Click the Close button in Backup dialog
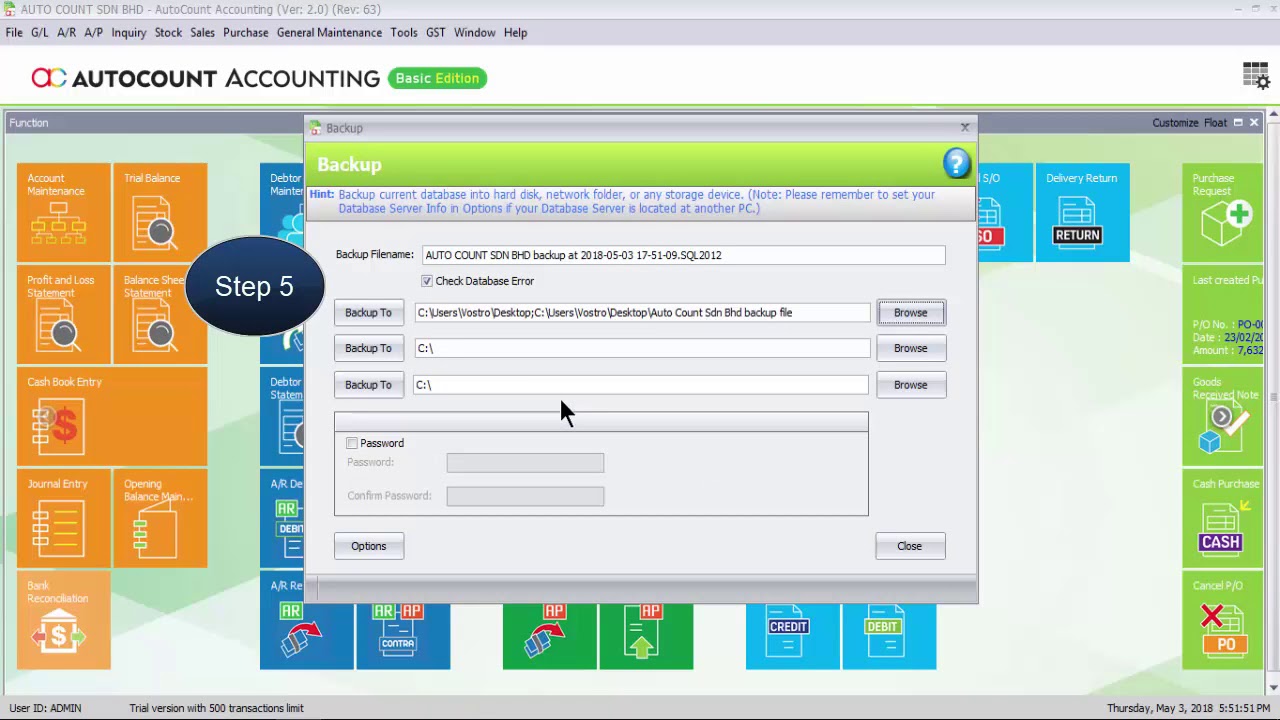 pyautogui.click(x=909, y=546)
